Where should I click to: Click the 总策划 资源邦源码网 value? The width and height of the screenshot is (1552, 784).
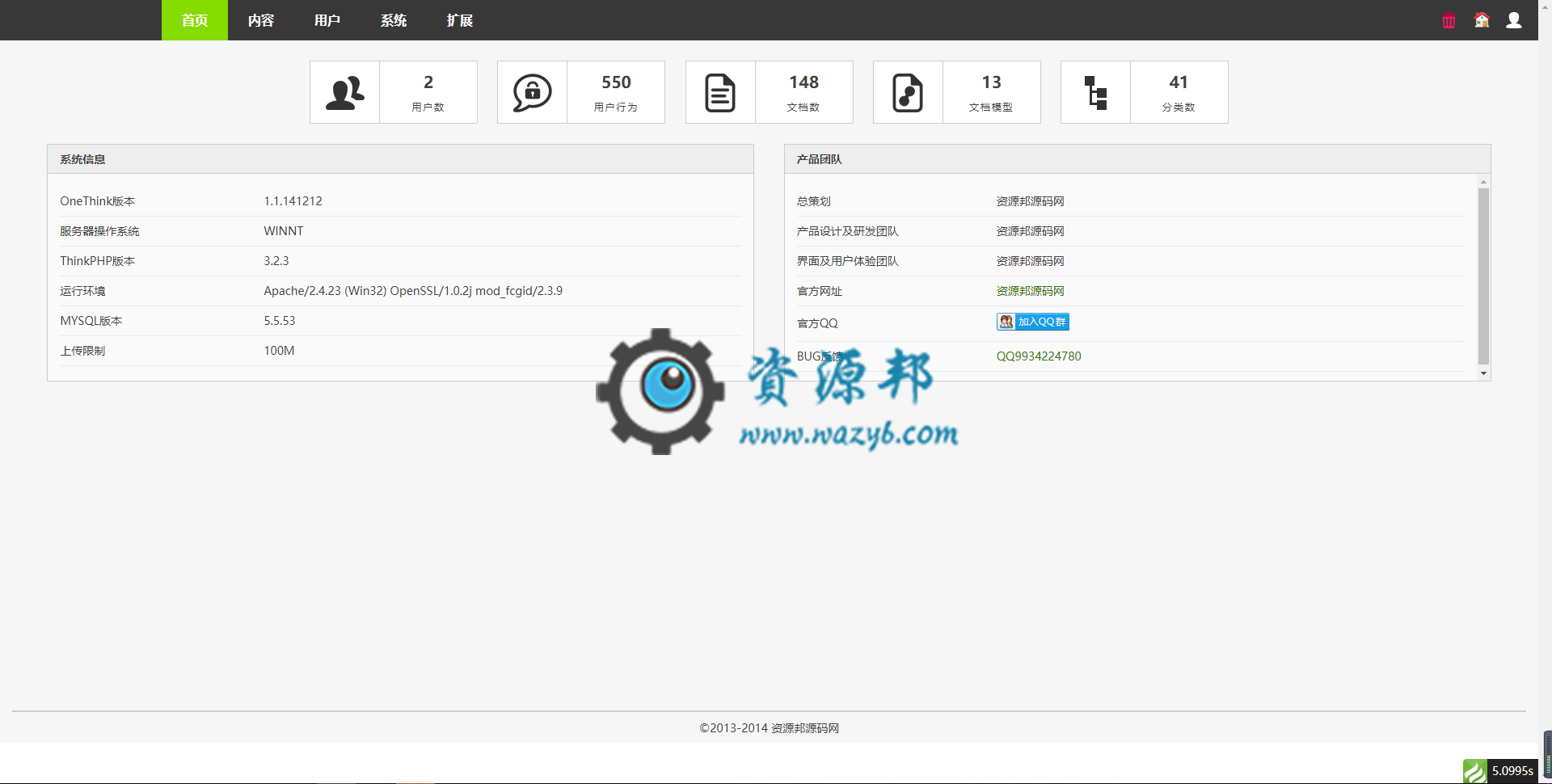click(x=1030, y=201)
